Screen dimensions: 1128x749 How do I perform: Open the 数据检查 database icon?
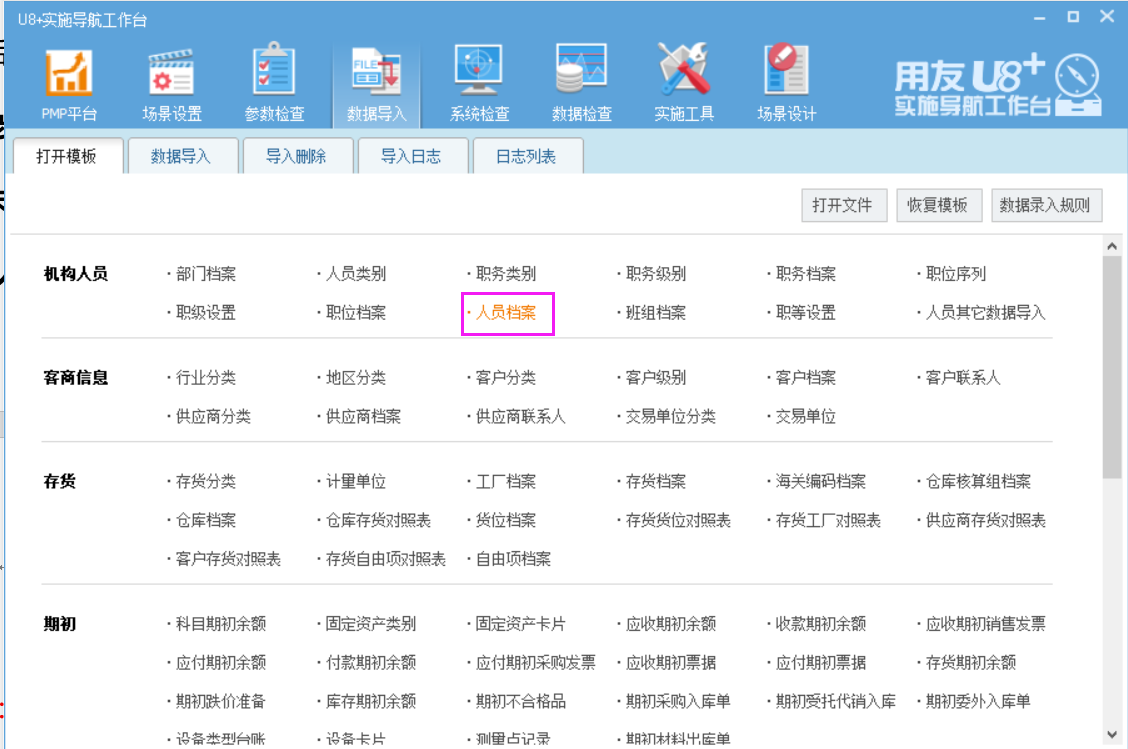[x=581, y=83]
